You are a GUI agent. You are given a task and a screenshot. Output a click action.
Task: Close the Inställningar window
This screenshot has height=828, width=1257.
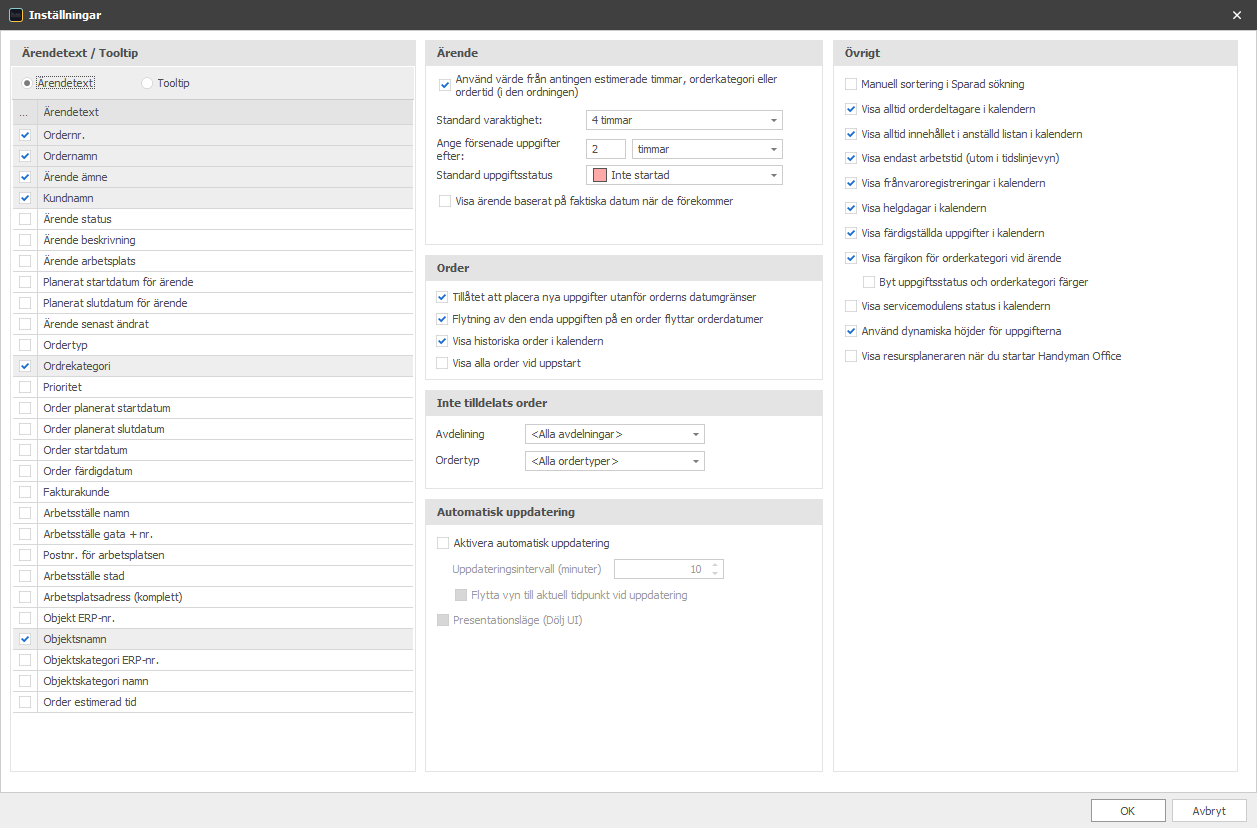click(x=1237, y=15)
